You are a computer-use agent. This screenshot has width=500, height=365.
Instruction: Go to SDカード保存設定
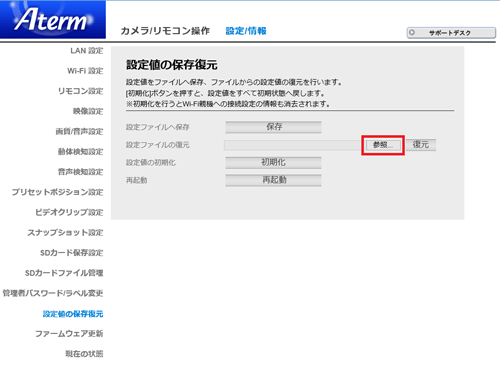coord(72,253)
